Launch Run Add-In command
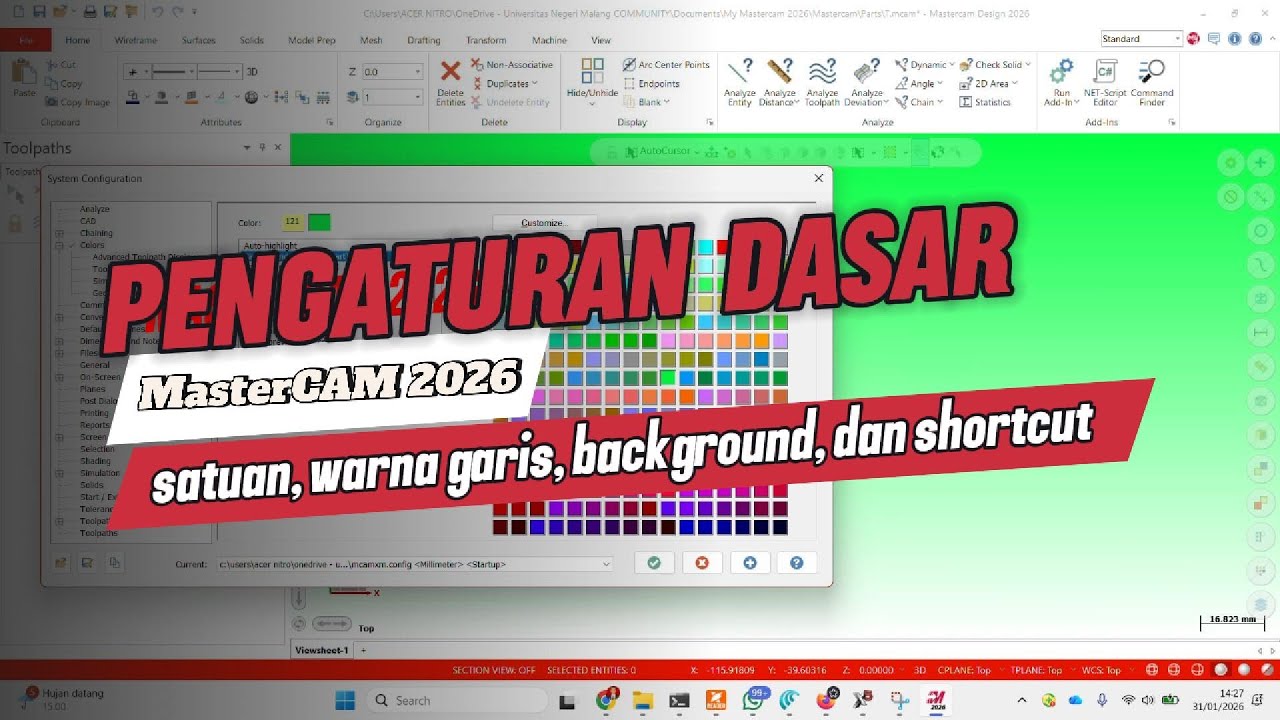This screenshot has width=1280, height=720. (x=1061, y=82)
